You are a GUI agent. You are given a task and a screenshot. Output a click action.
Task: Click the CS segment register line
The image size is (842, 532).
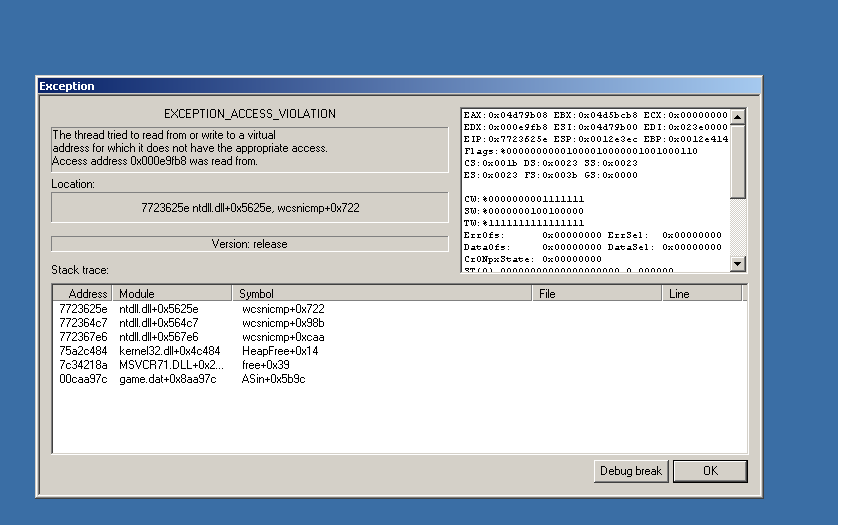click(x=550, y=163)
